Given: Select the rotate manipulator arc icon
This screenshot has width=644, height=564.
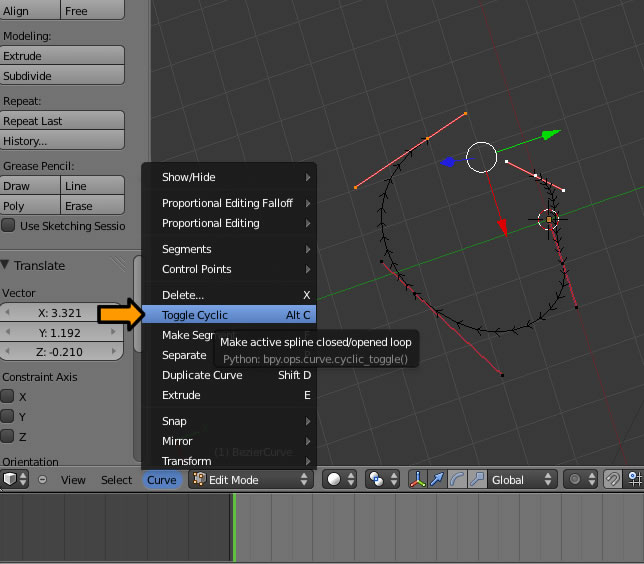Looking at the screenshot, I should click(x=456, y=479).
